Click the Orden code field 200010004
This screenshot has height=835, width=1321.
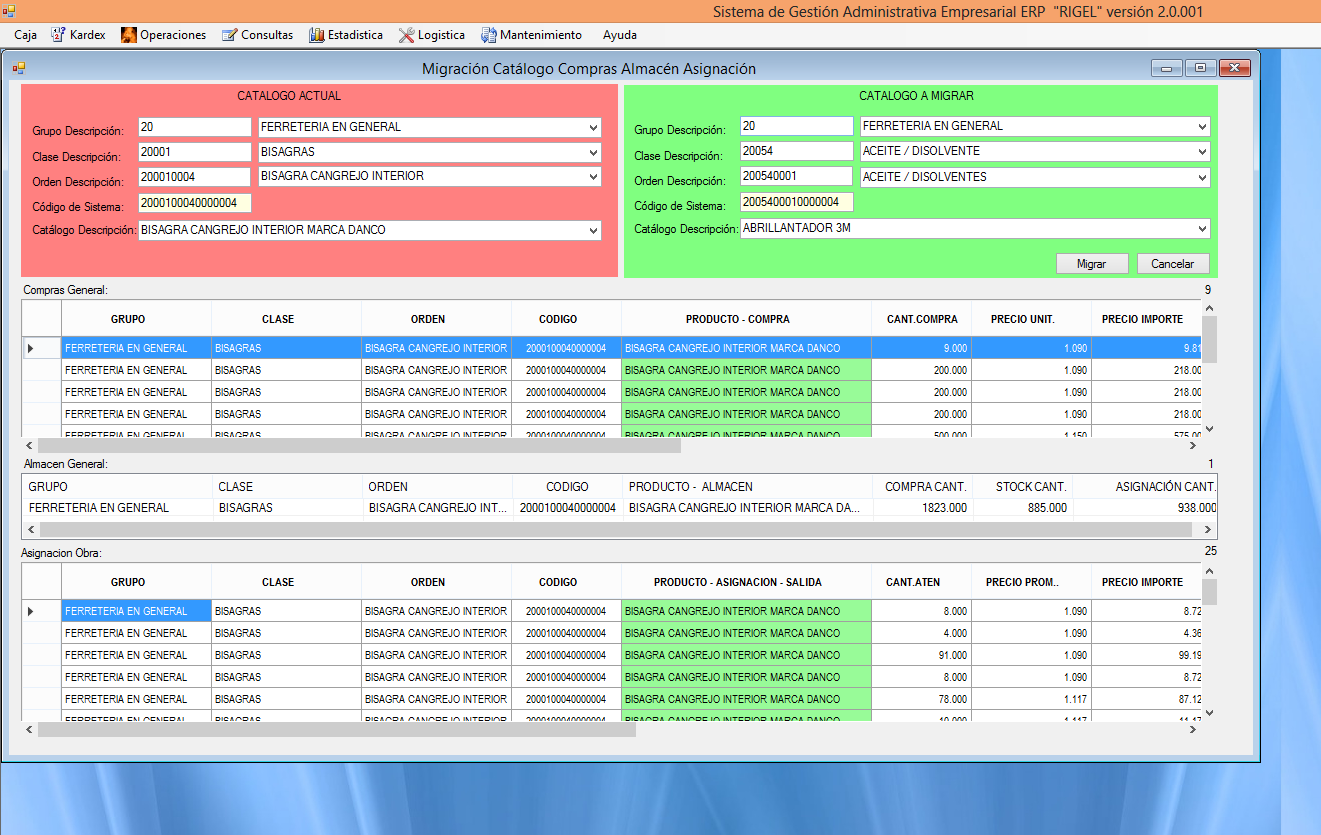(x=195, y=176)
